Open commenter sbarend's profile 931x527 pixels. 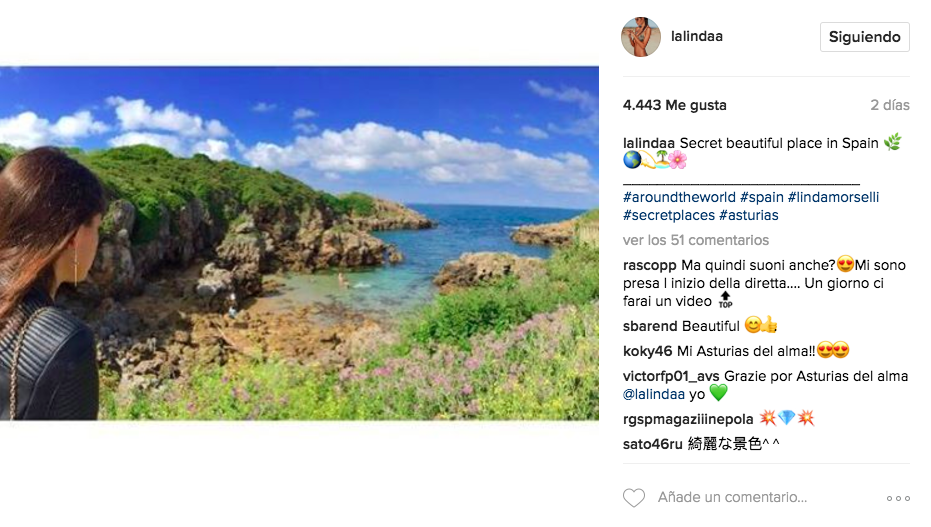click(x=650, y=326)
